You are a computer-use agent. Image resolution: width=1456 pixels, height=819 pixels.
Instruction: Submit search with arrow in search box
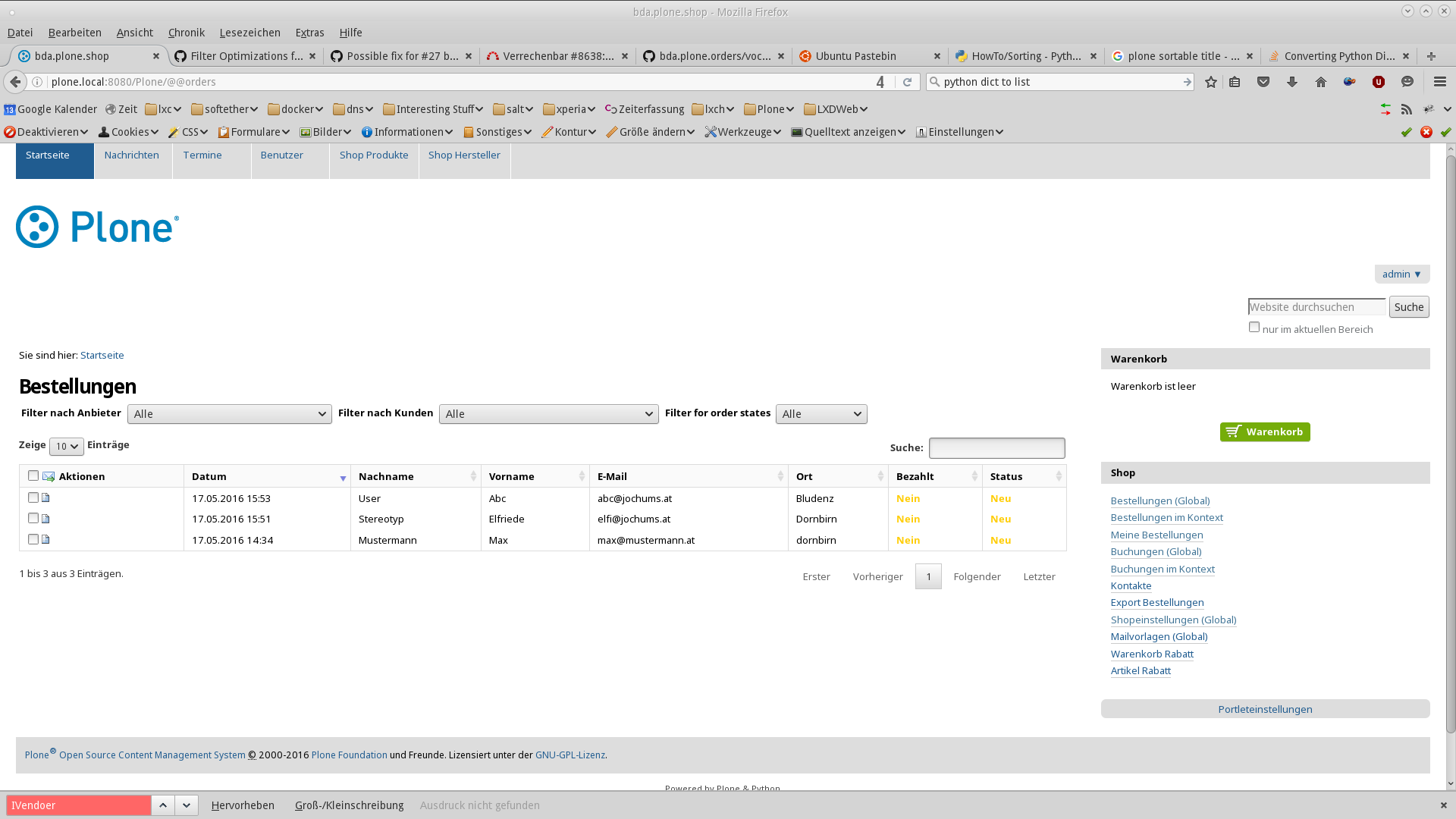[1187, 82]
